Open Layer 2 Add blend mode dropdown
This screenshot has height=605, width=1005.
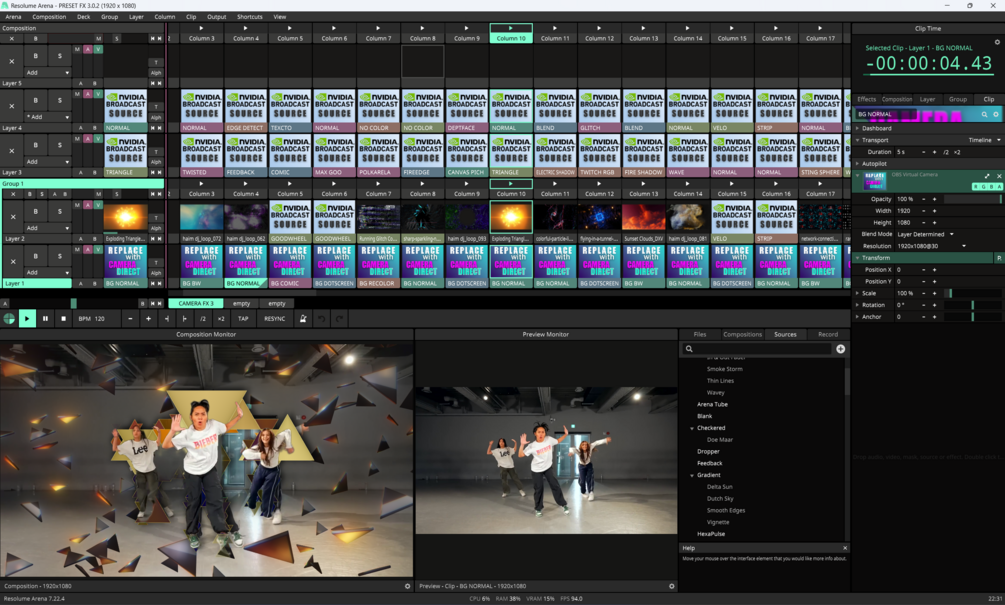tap(47, 228)
